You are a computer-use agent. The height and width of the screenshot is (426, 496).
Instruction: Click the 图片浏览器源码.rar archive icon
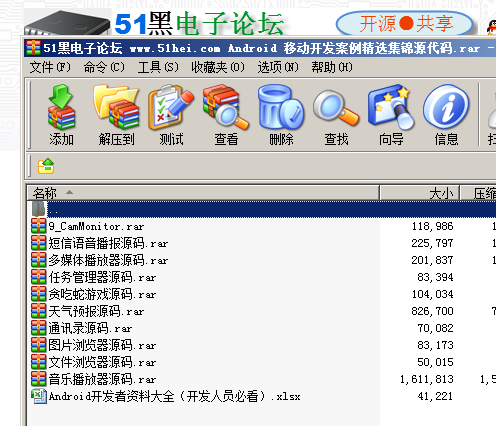[x=38, y=345]
